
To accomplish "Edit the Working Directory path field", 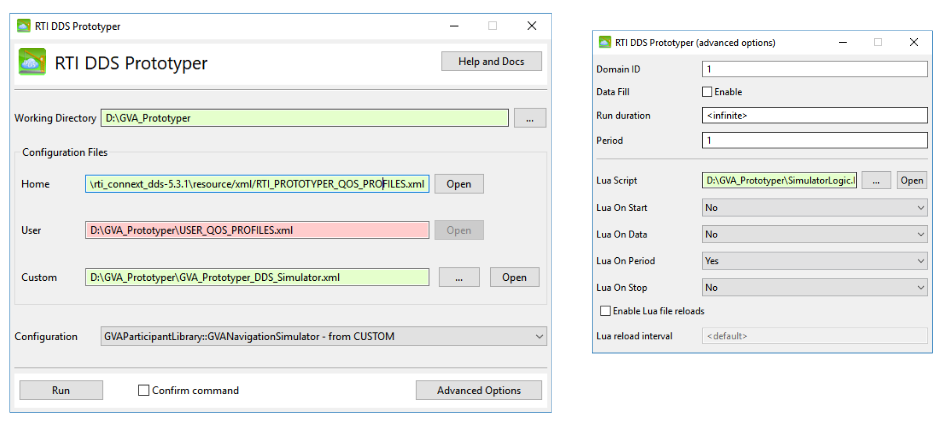I will [x=304, y=118].
